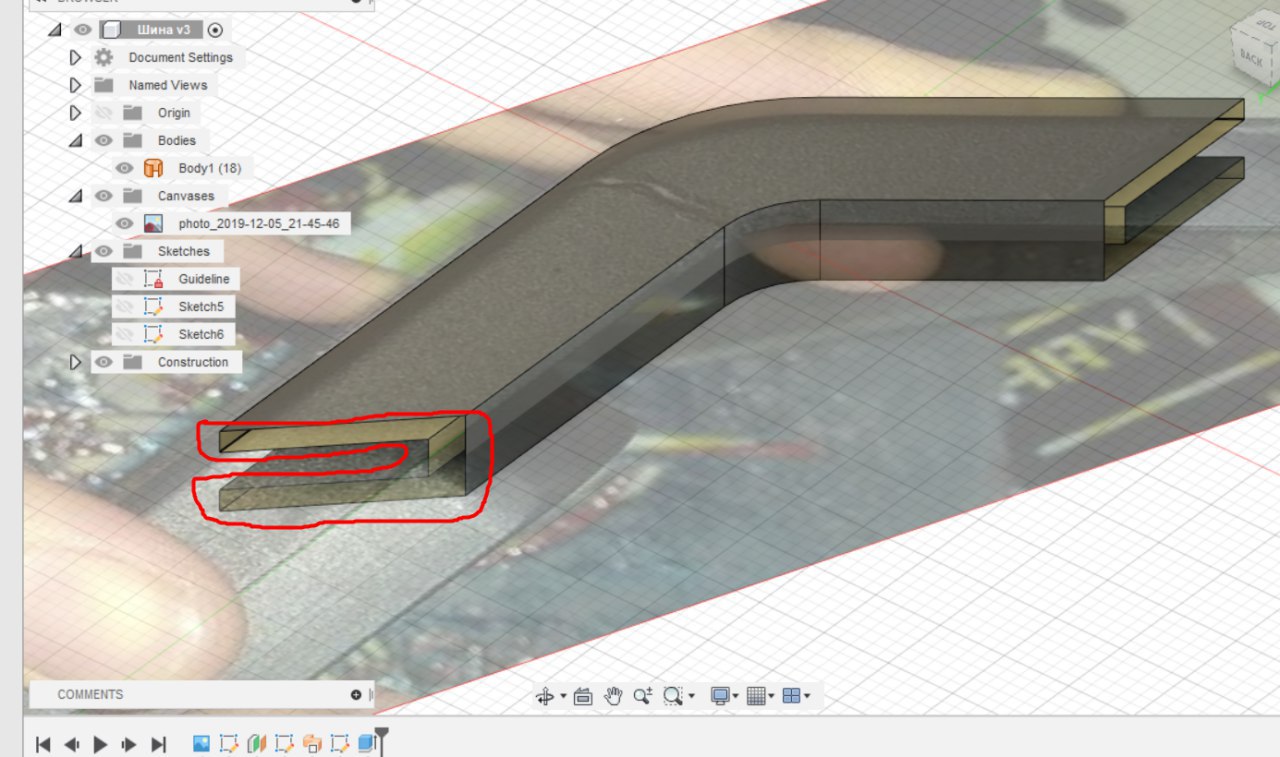Click the Construction folder icon

[133, 362]
